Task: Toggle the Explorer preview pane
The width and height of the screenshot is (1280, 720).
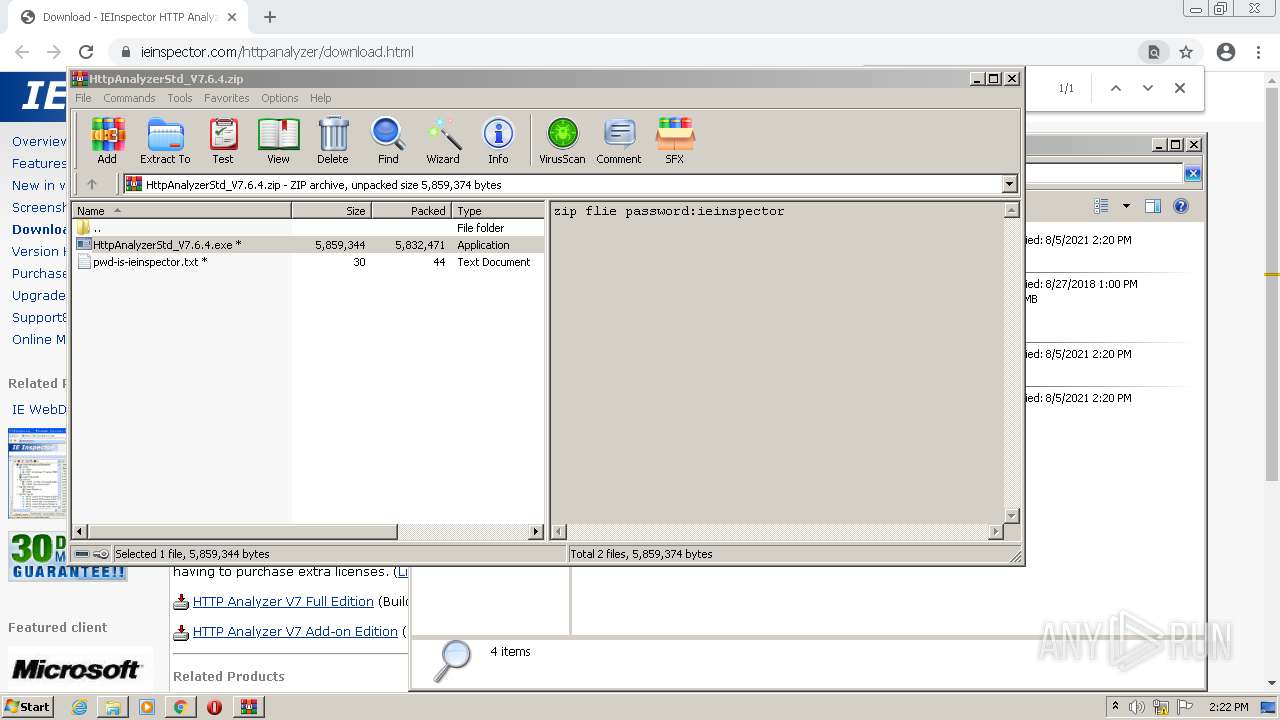Action: (x=1153, y=206)
